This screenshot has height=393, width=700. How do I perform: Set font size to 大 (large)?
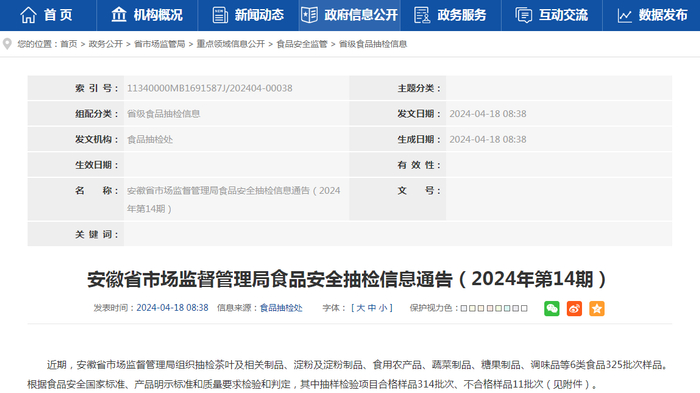tap(361, 308)
